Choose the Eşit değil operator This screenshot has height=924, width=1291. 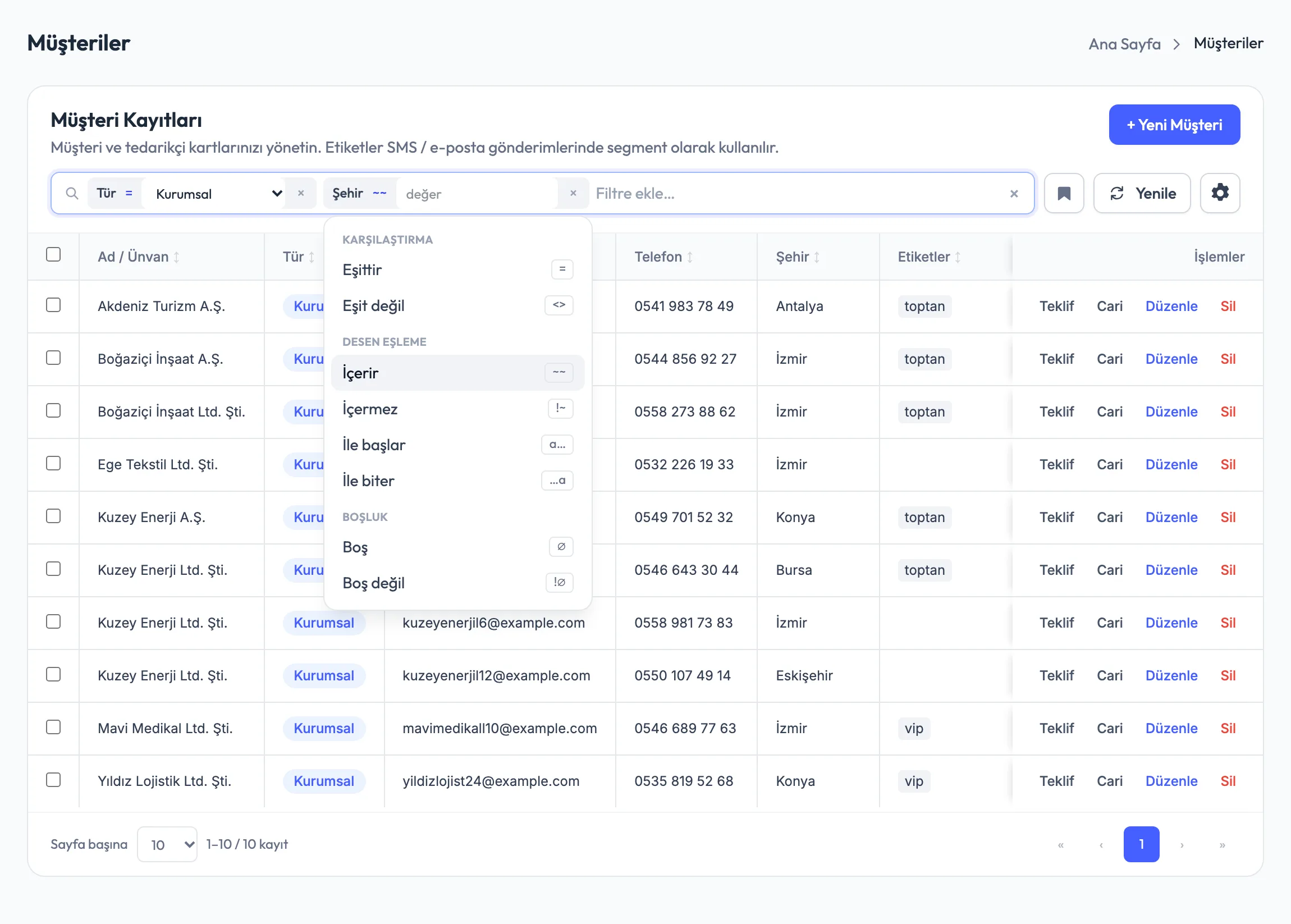(457, 305)
